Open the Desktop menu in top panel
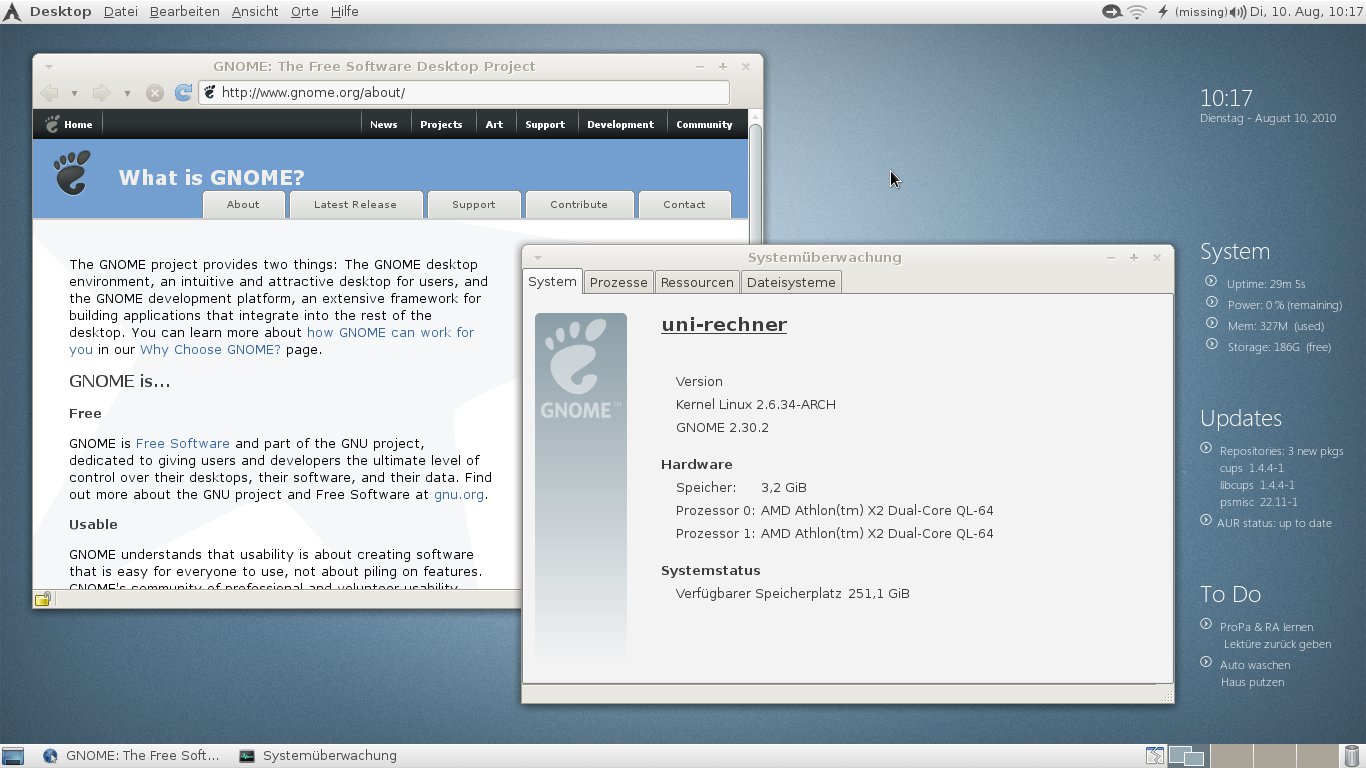Viewport: 1366px width, 768px height. pyautogui.click(x=61, y=12)
